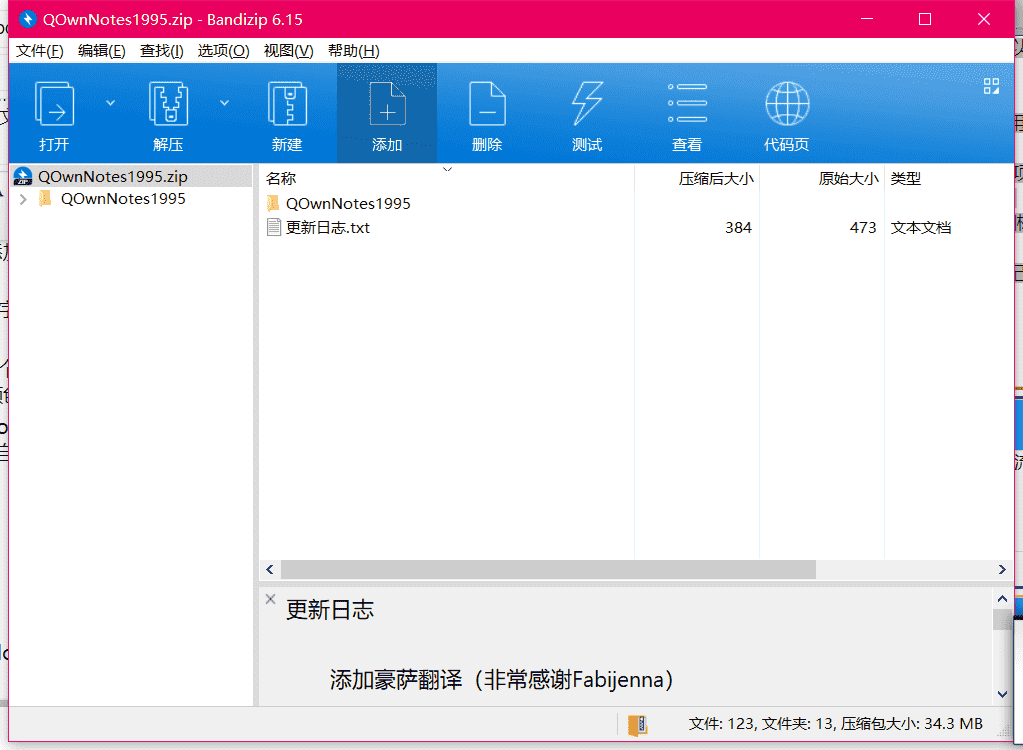Screen dimensions: 1023x750
Task: Minimize the Bandizip window
Action: (x=867, y=20)
